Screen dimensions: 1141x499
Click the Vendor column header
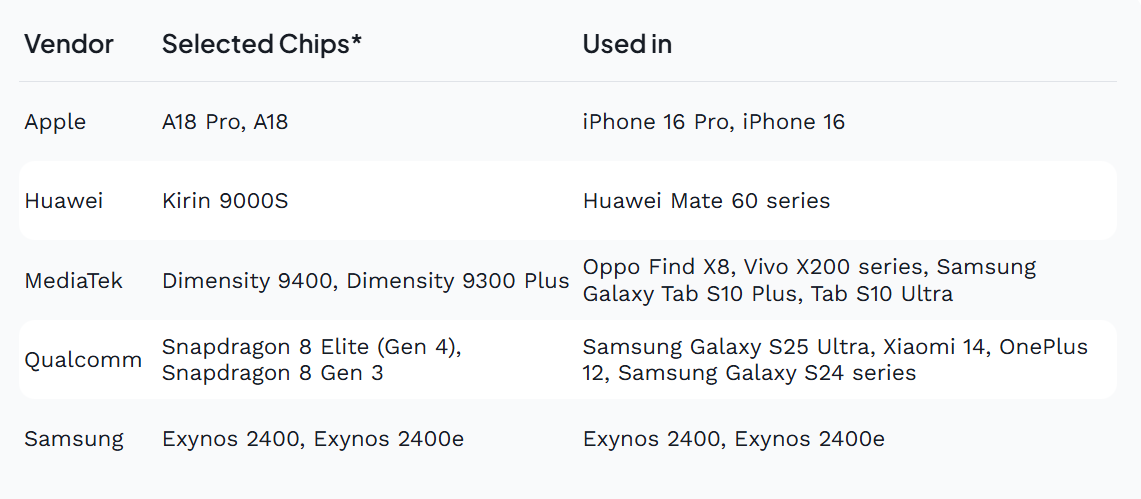coord(68,44)
